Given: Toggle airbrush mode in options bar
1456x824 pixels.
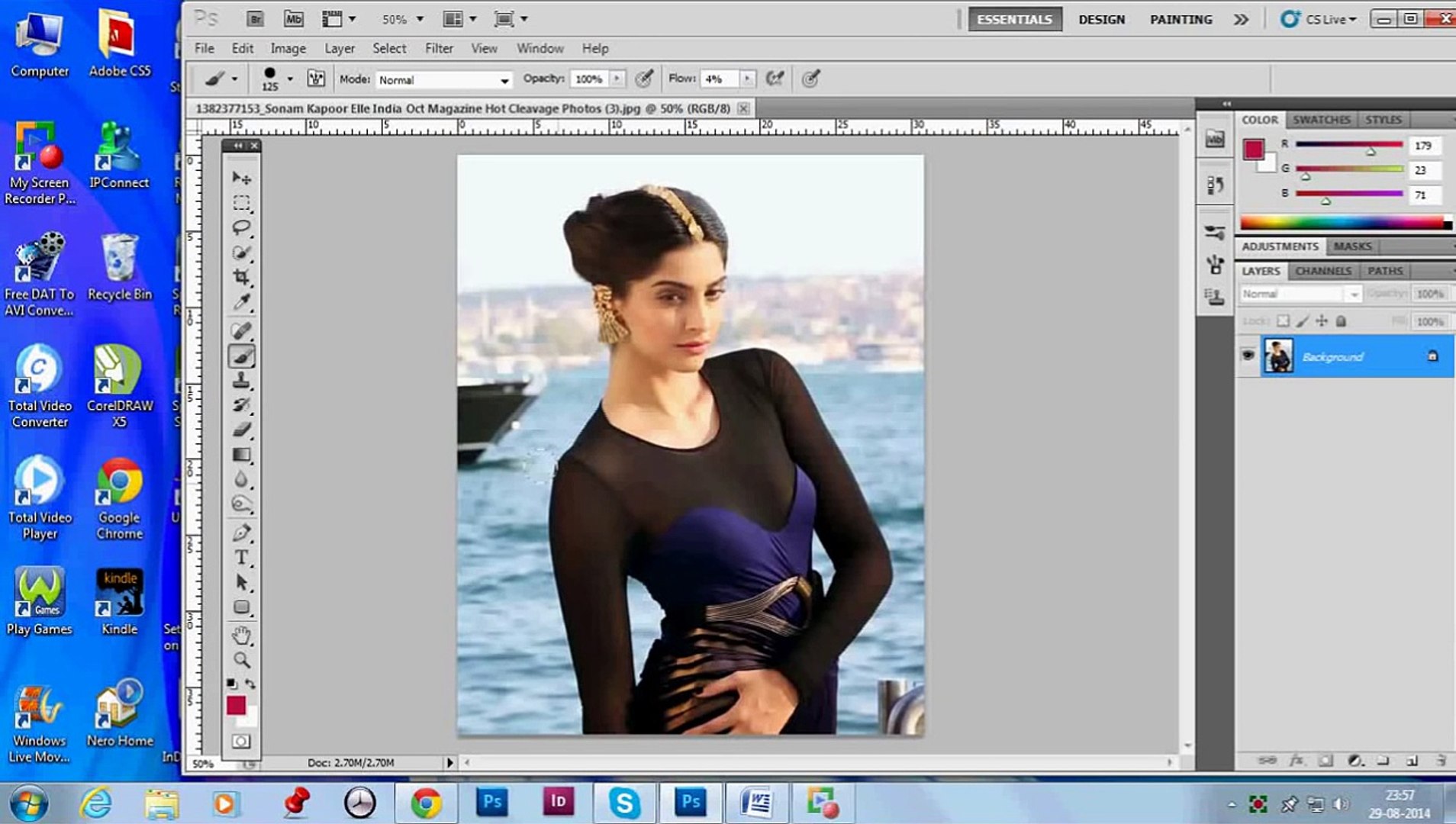Looking at the screenshot, I should 775,79.
